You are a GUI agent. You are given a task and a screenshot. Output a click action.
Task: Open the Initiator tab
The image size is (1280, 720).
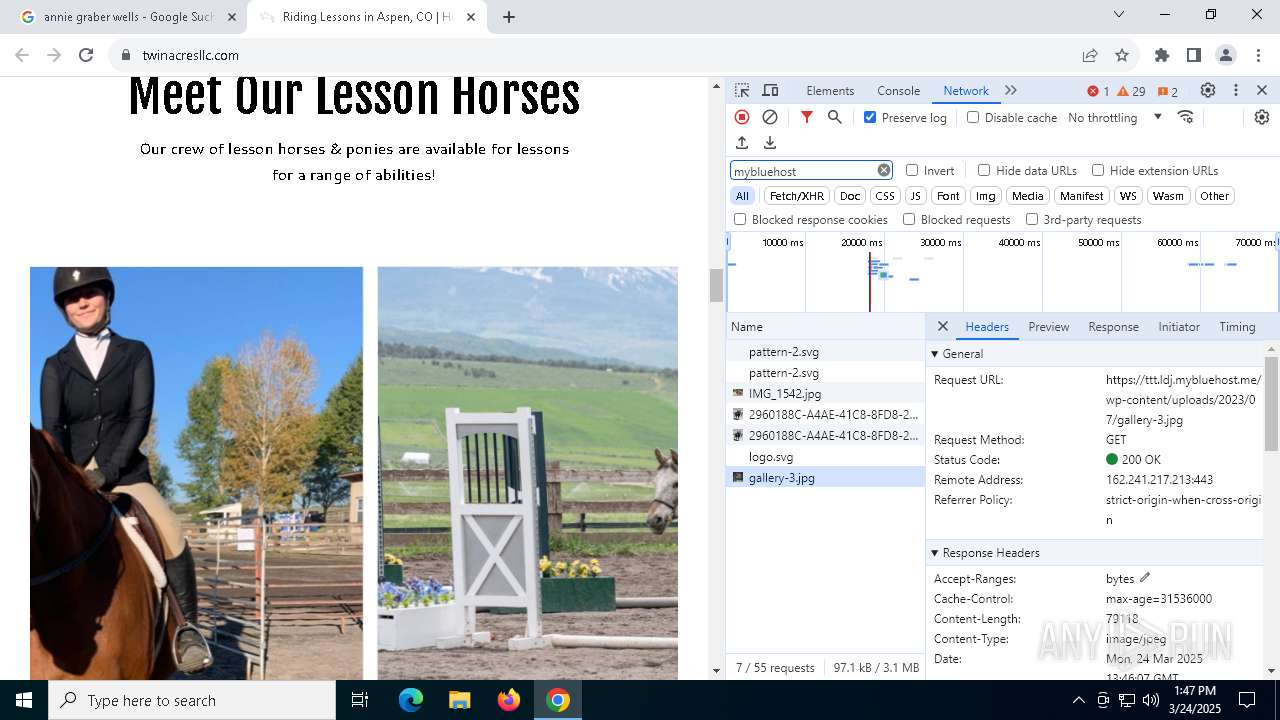tap(1179, 326)
